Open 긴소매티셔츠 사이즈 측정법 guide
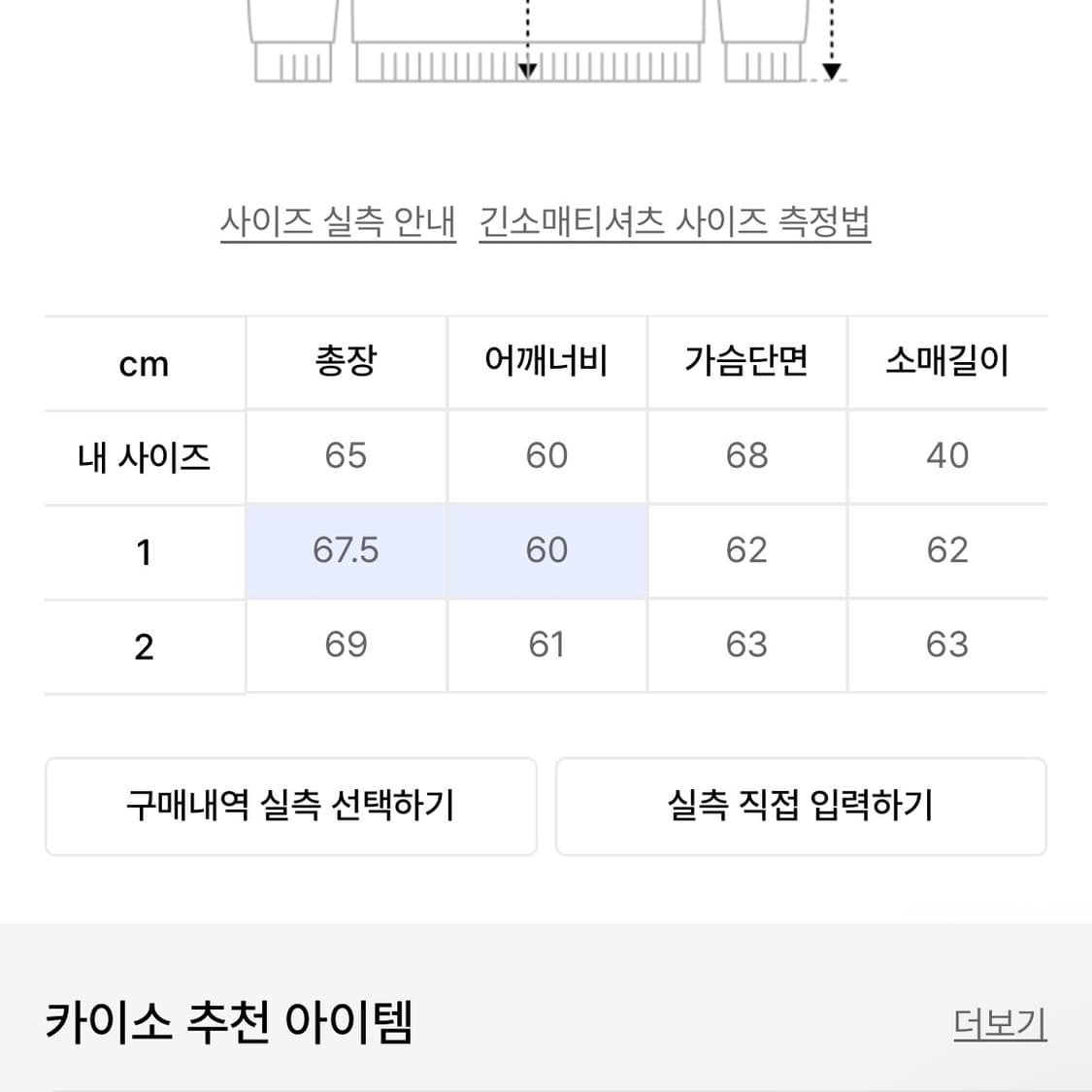 (675, 221)
